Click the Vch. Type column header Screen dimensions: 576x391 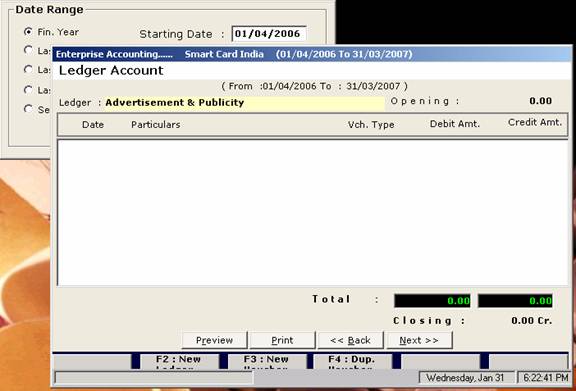click(x=371, y=125)
